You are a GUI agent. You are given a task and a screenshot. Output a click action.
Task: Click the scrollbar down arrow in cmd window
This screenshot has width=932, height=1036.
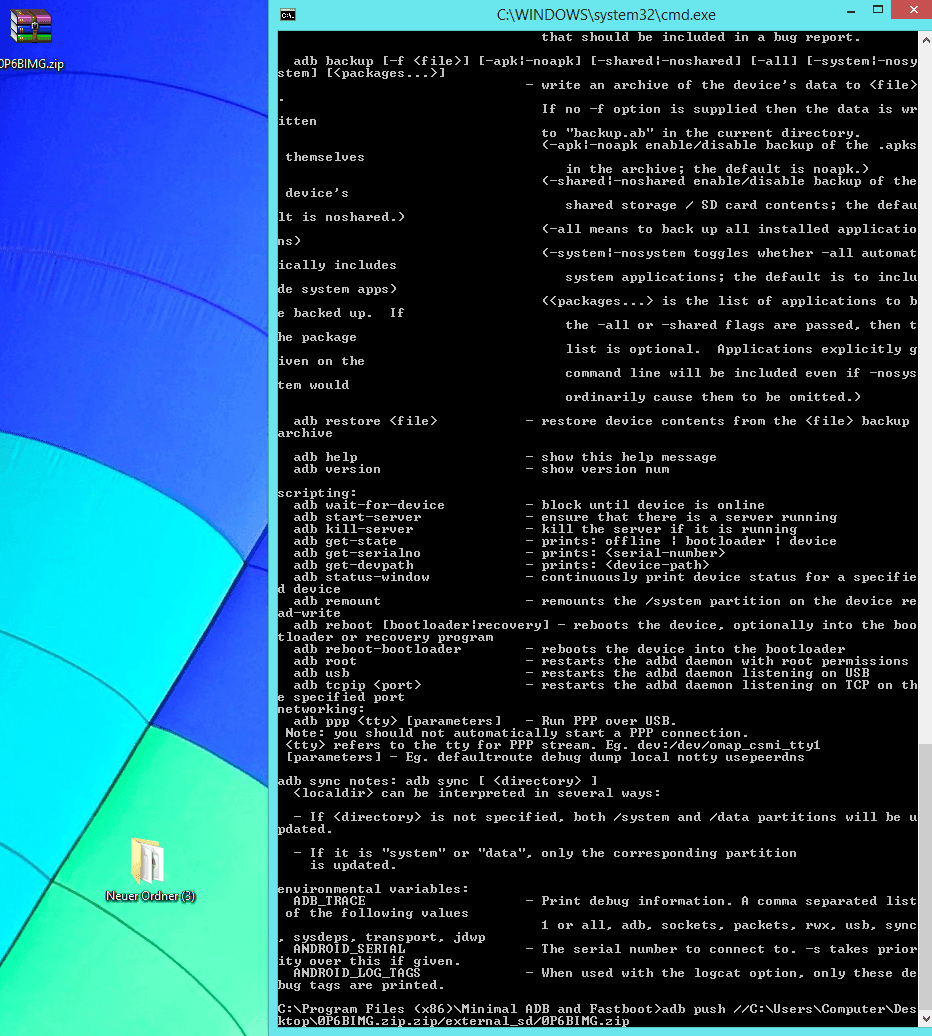point(926,1018)
